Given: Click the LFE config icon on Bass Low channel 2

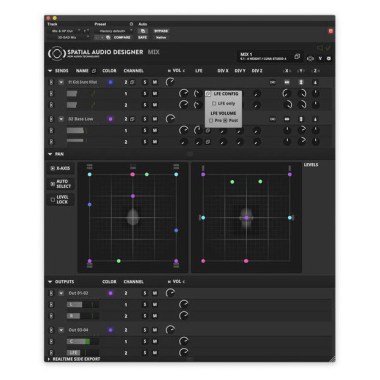Looking at the screenshot, I should point(208,142).
